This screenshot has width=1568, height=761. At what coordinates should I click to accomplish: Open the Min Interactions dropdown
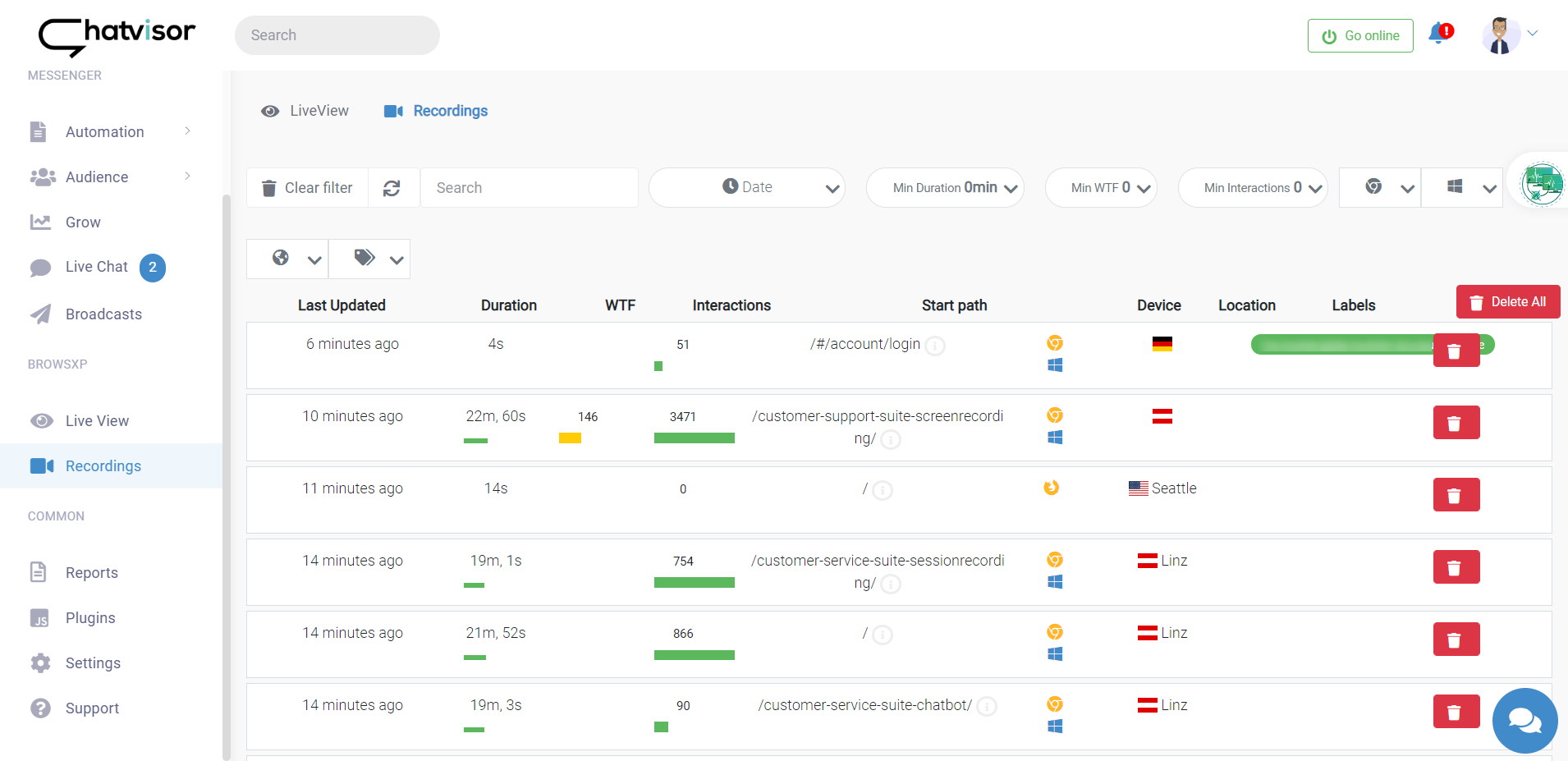[x=1253, y=187]
